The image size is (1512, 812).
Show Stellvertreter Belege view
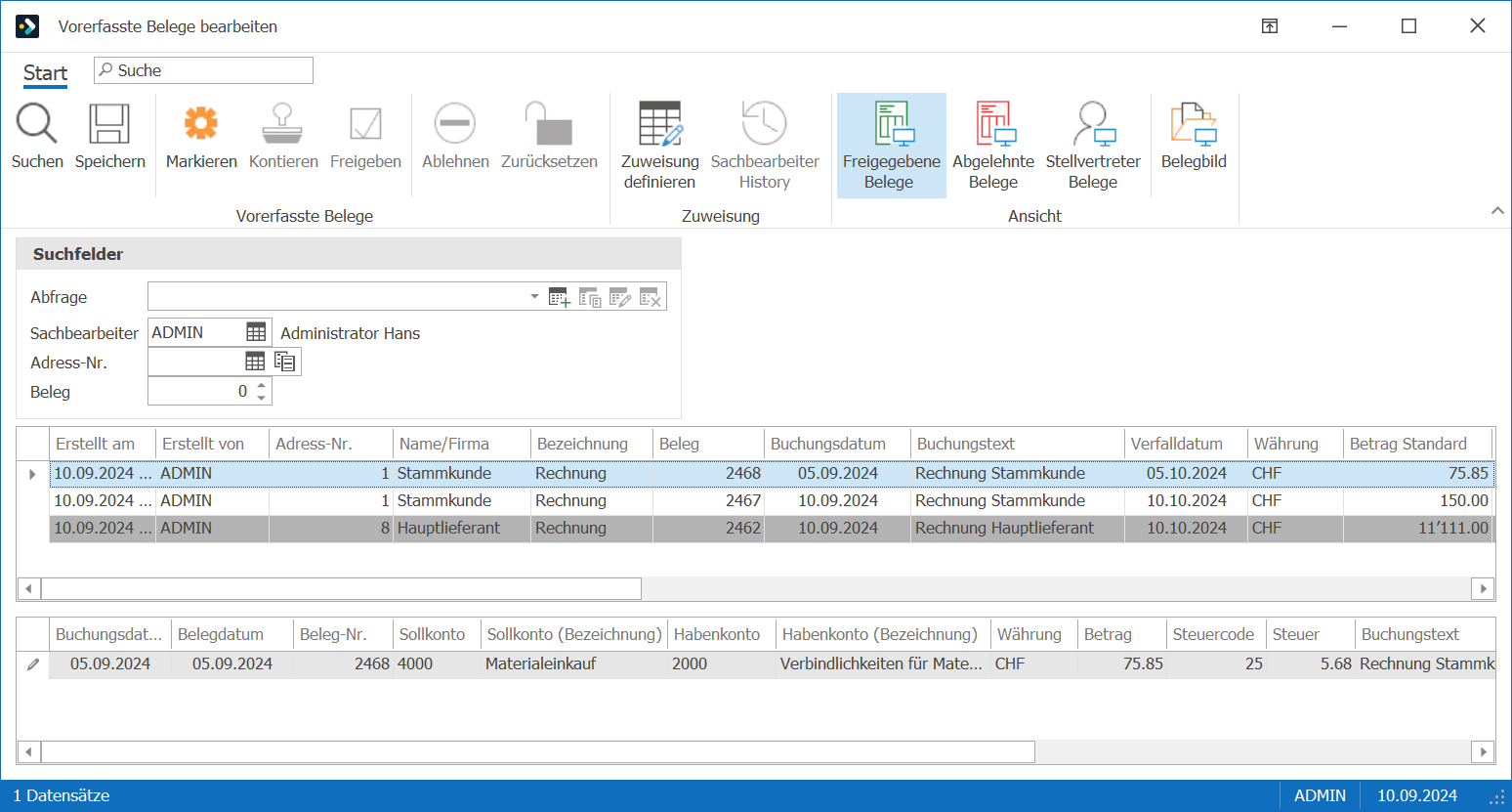1093,145
